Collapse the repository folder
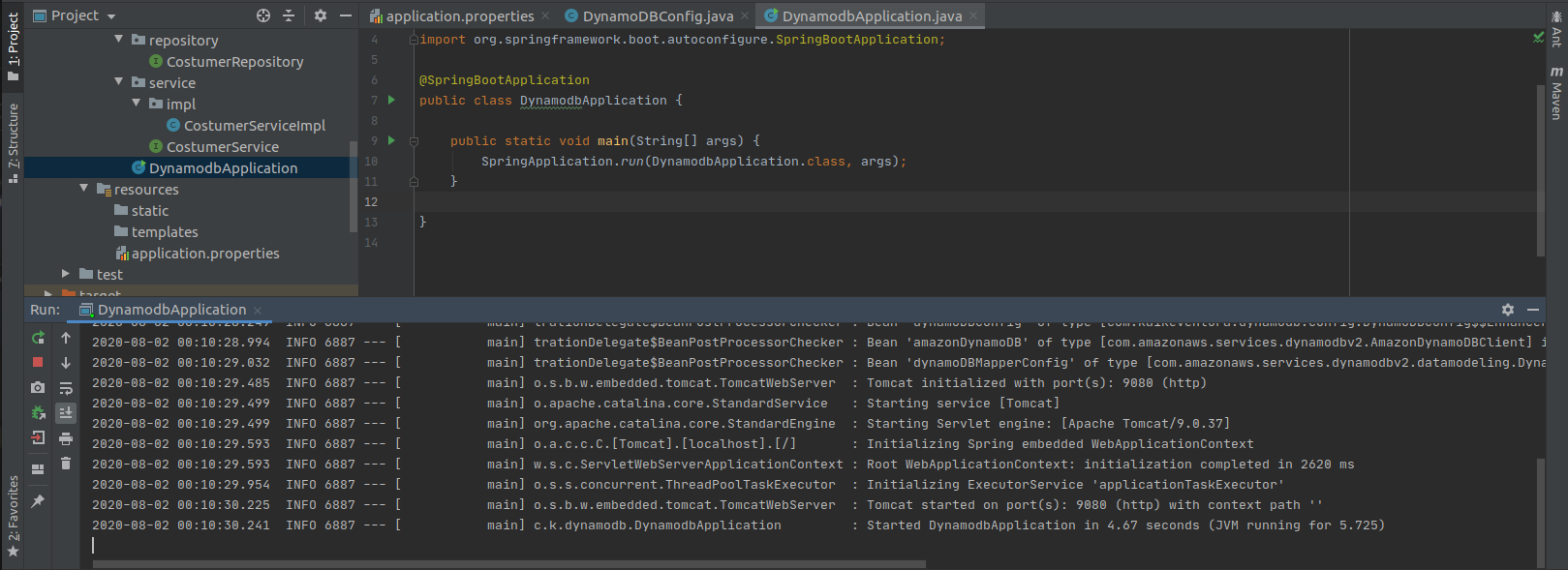Viewport: 1568px width, 570px height. pyautogui.click(x=119, y=39)
